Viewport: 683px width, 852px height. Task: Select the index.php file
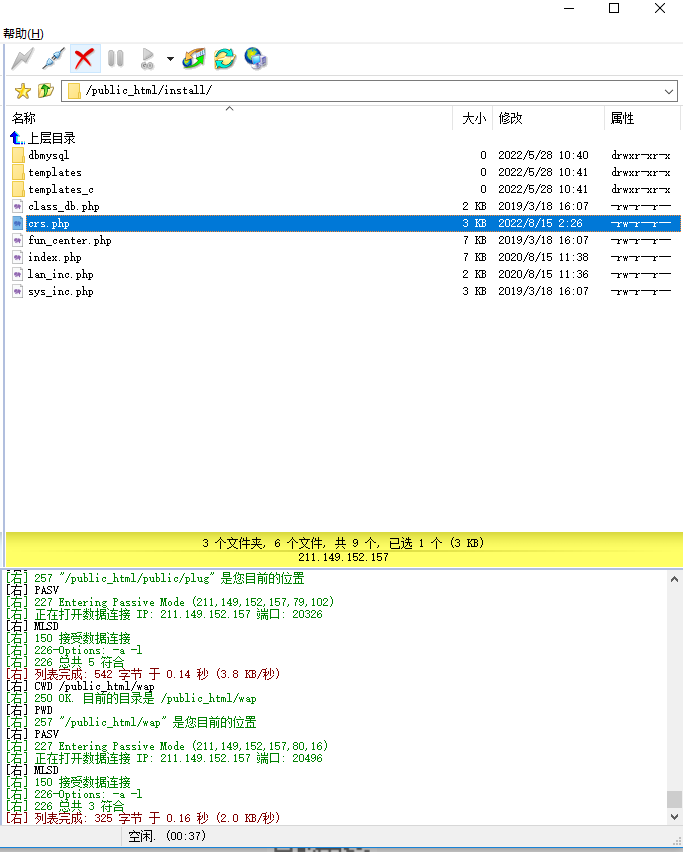55,257
